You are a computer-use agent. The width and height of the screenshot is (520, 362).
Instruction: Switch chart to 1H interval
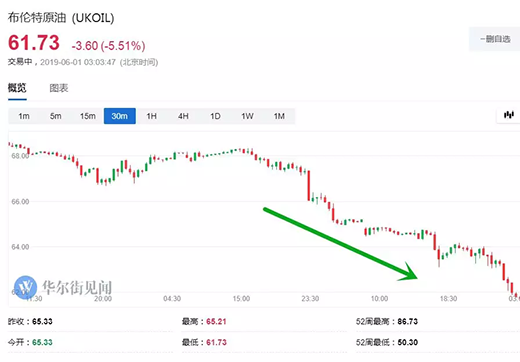pos(152,116)
